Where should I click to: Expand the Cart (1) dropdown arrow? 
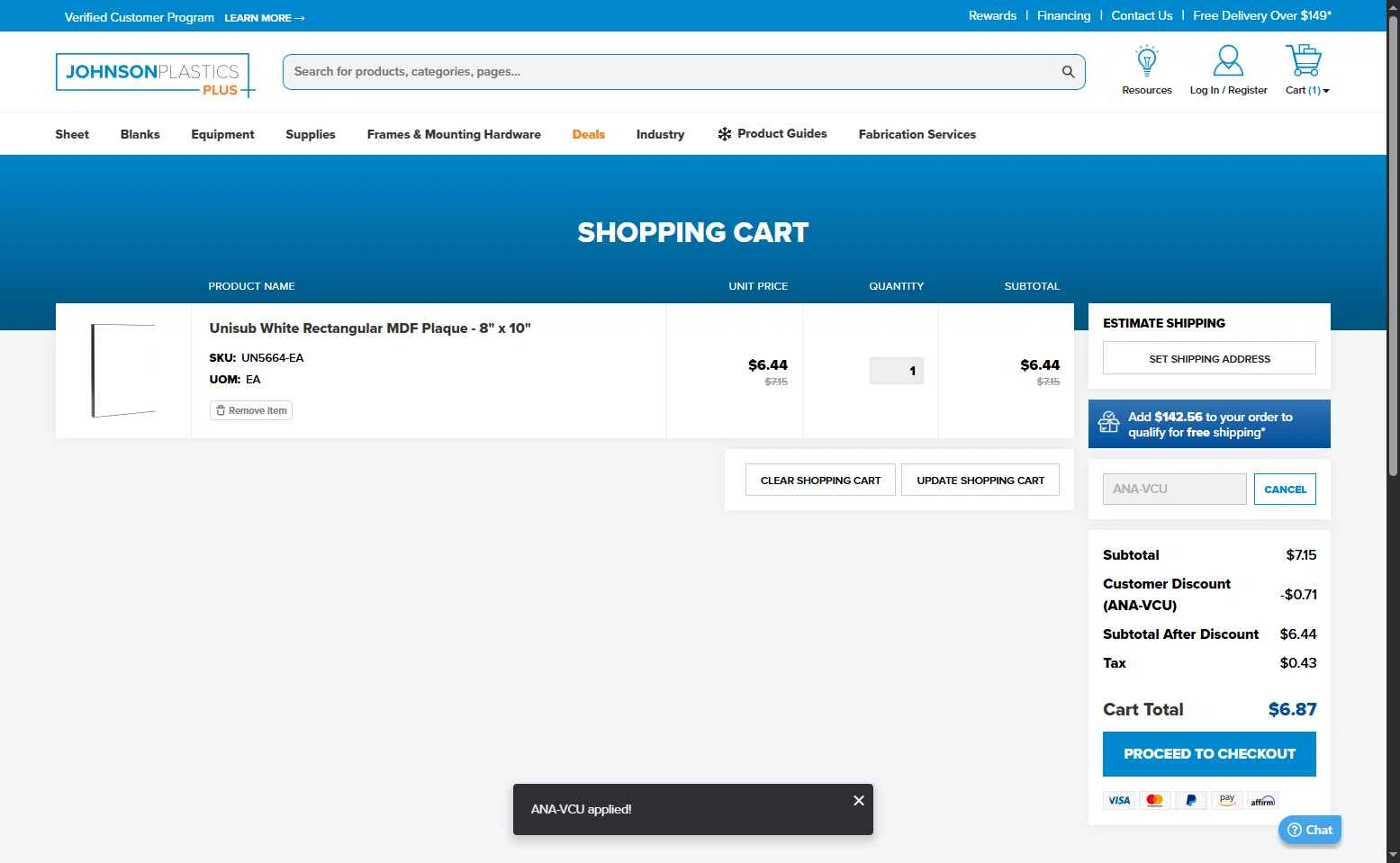pyautogui.click(x=1326, y=91)
